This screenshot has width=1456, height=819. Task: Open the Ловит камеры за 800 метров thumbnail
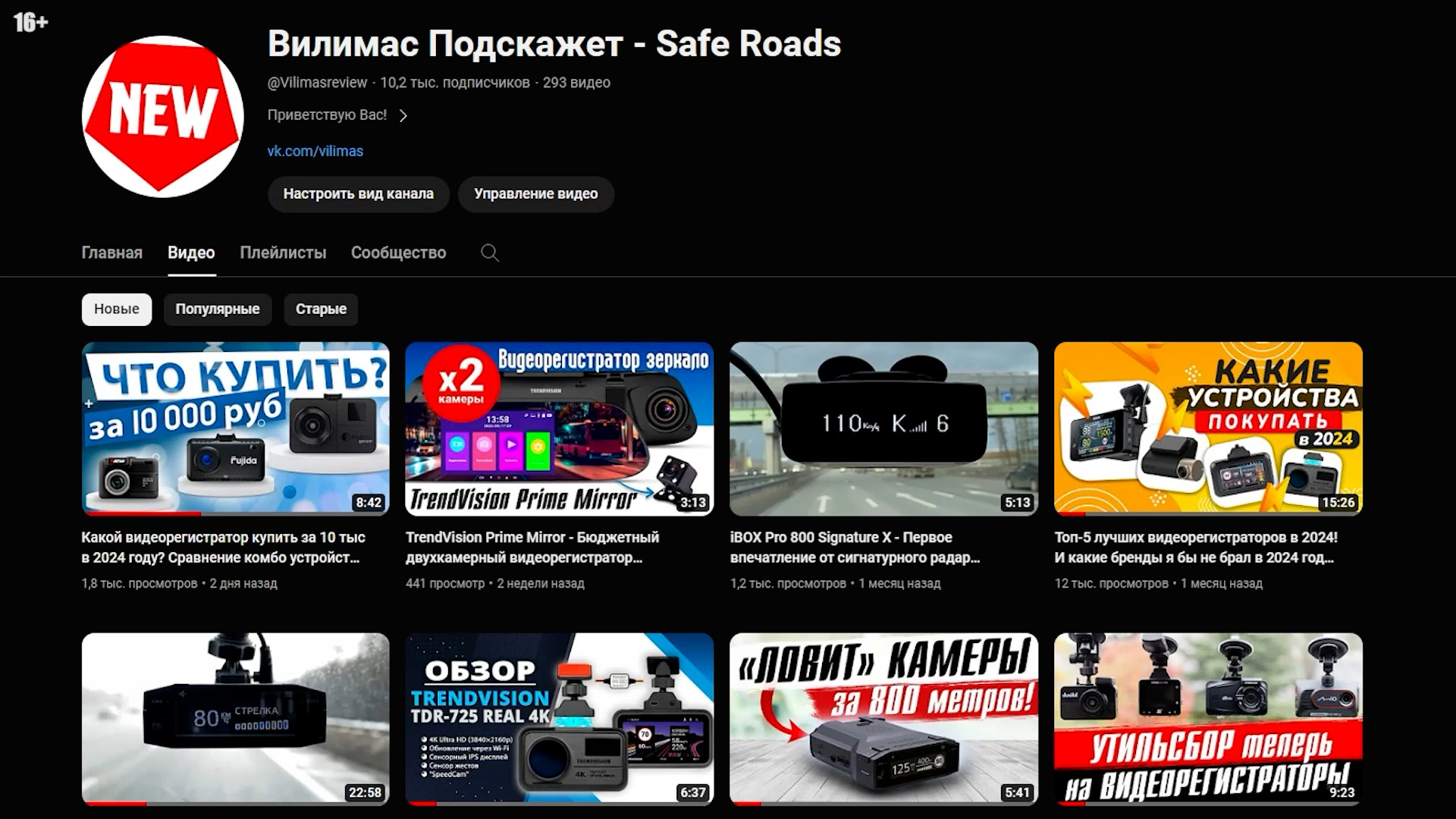click(884, 719)
